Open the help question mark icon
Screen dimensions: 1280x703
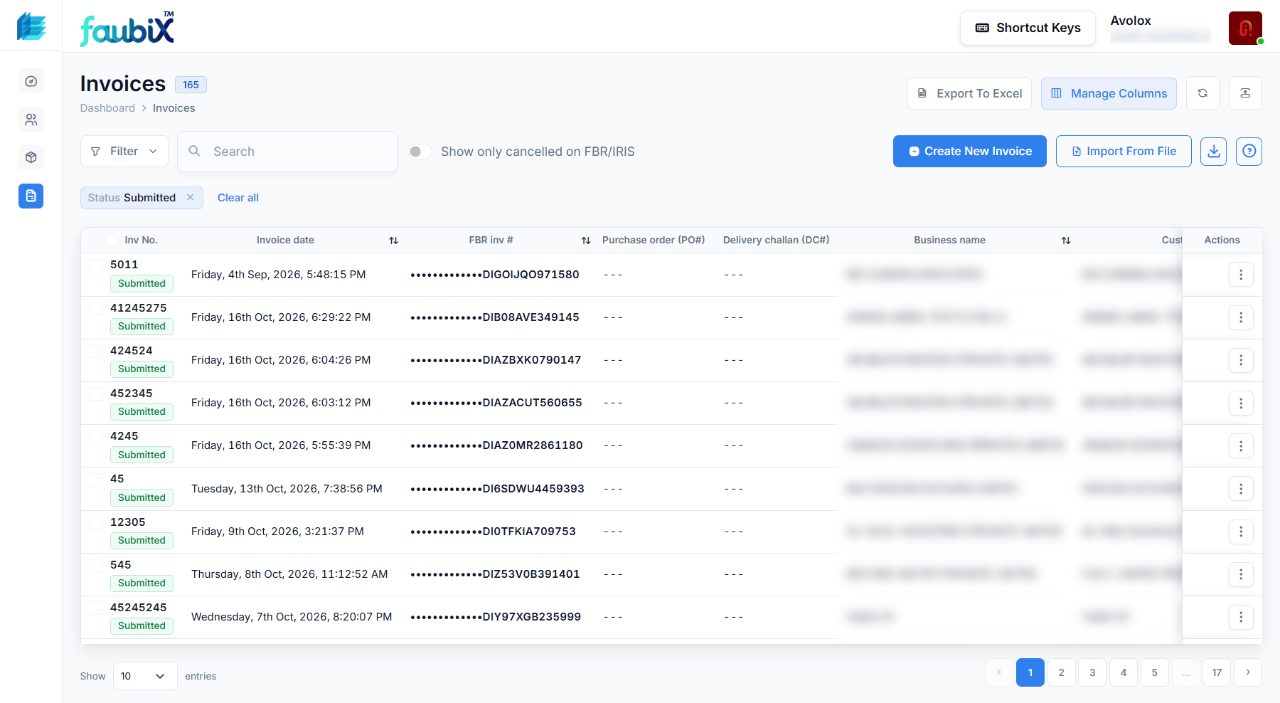(x=1249, y=151)
